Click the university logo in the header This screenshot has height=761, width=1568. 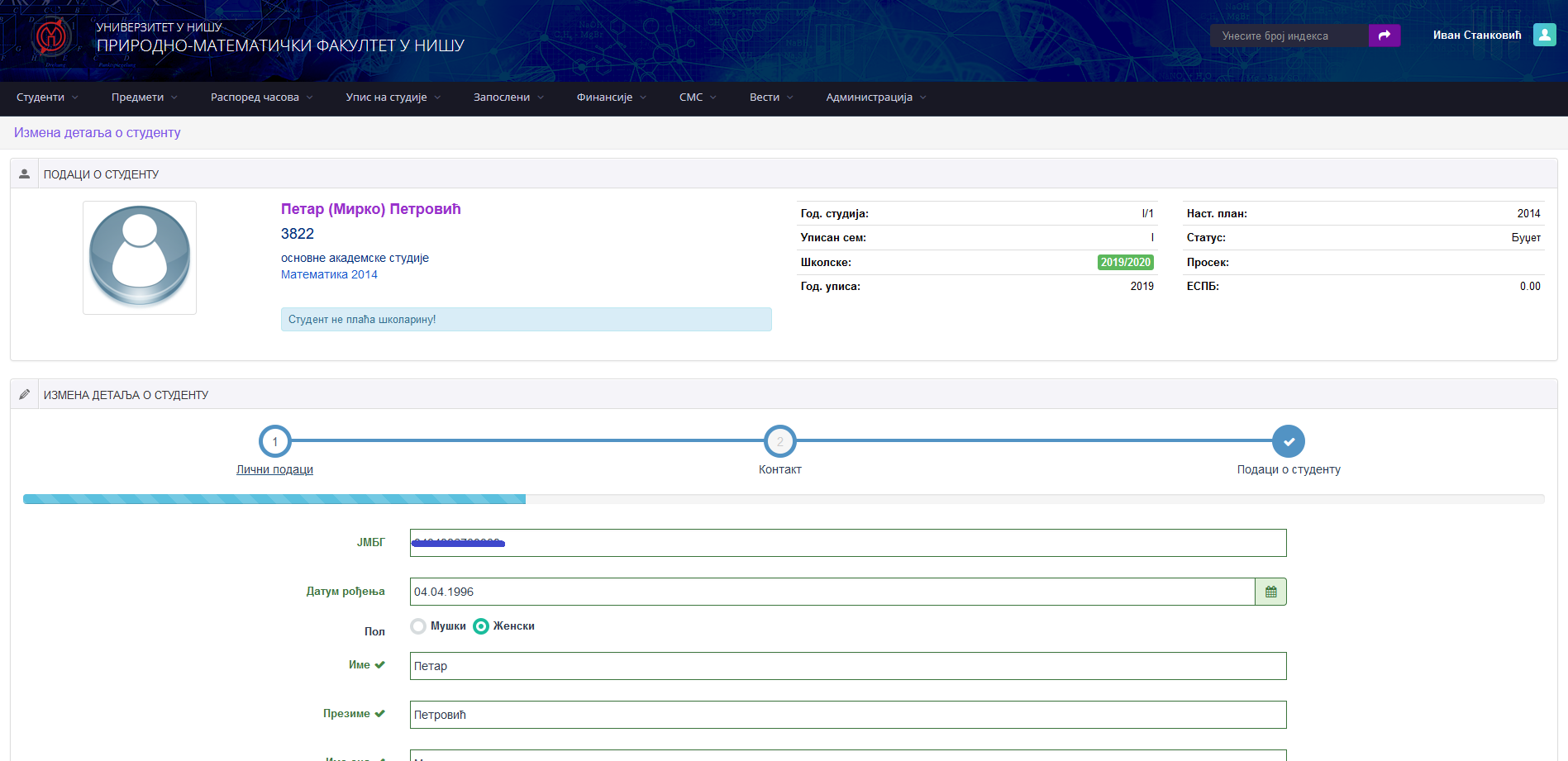51,37
